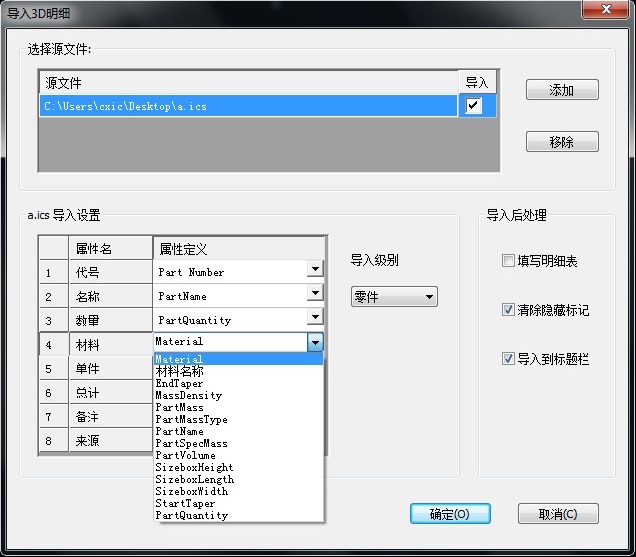
Task: Confirm with the 确定(O) button
Action: coord(450,514)
